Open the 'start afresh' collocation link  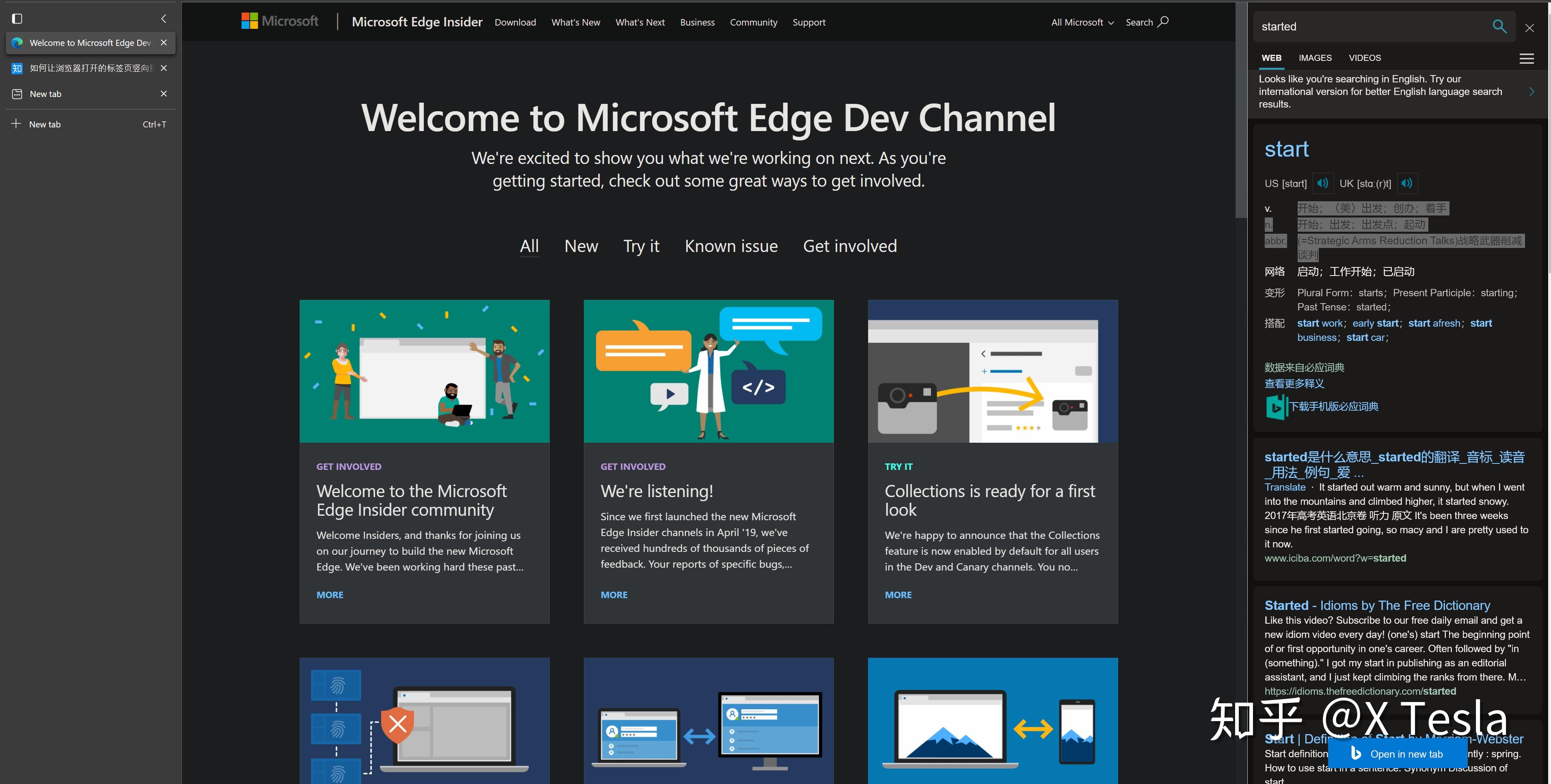pos(1434,323)
